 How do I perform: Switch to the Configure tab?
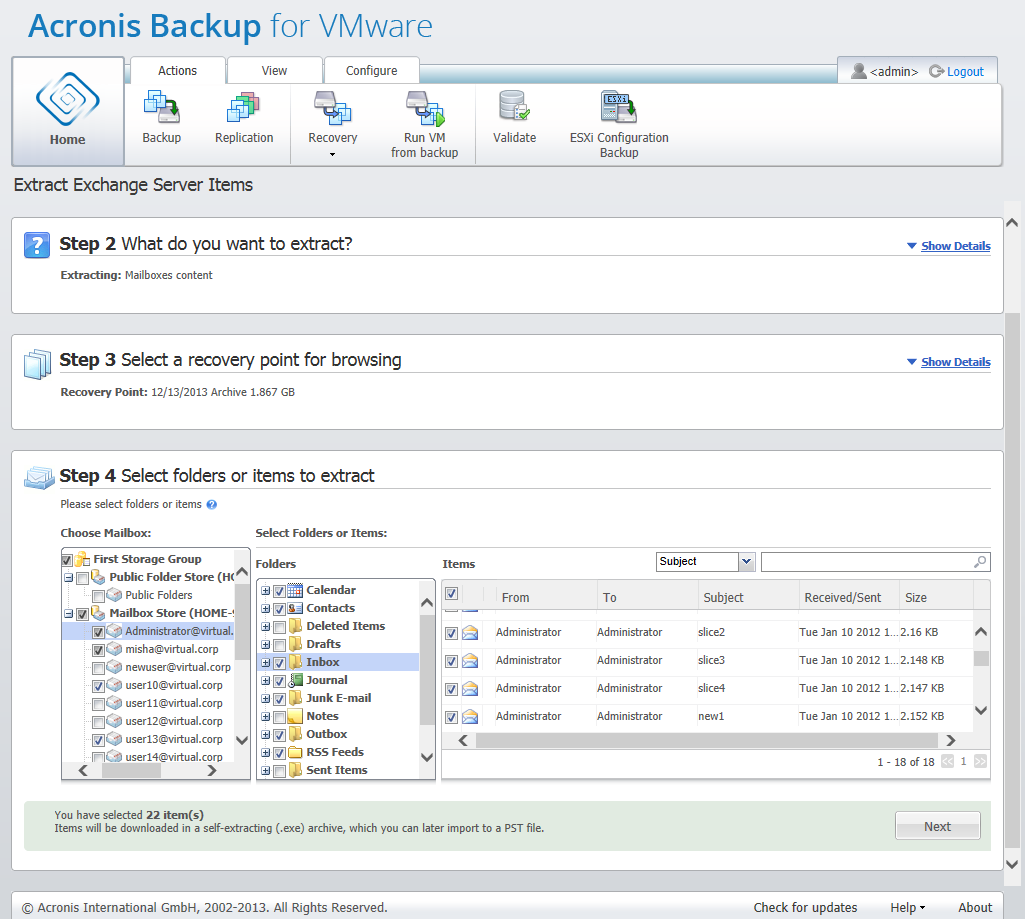tap(371, 71)
